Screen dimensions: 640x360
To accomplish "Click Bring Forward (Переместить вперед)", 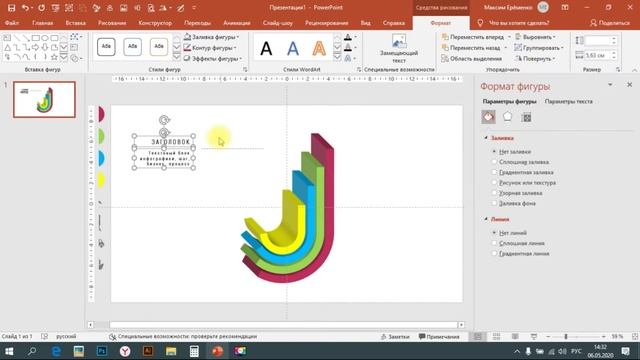I will [x=473, y=37].
